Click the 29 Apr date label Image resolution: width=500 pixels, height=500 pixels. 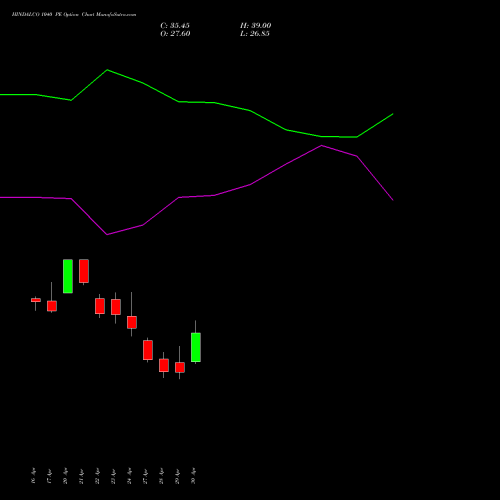pos(177,476)
